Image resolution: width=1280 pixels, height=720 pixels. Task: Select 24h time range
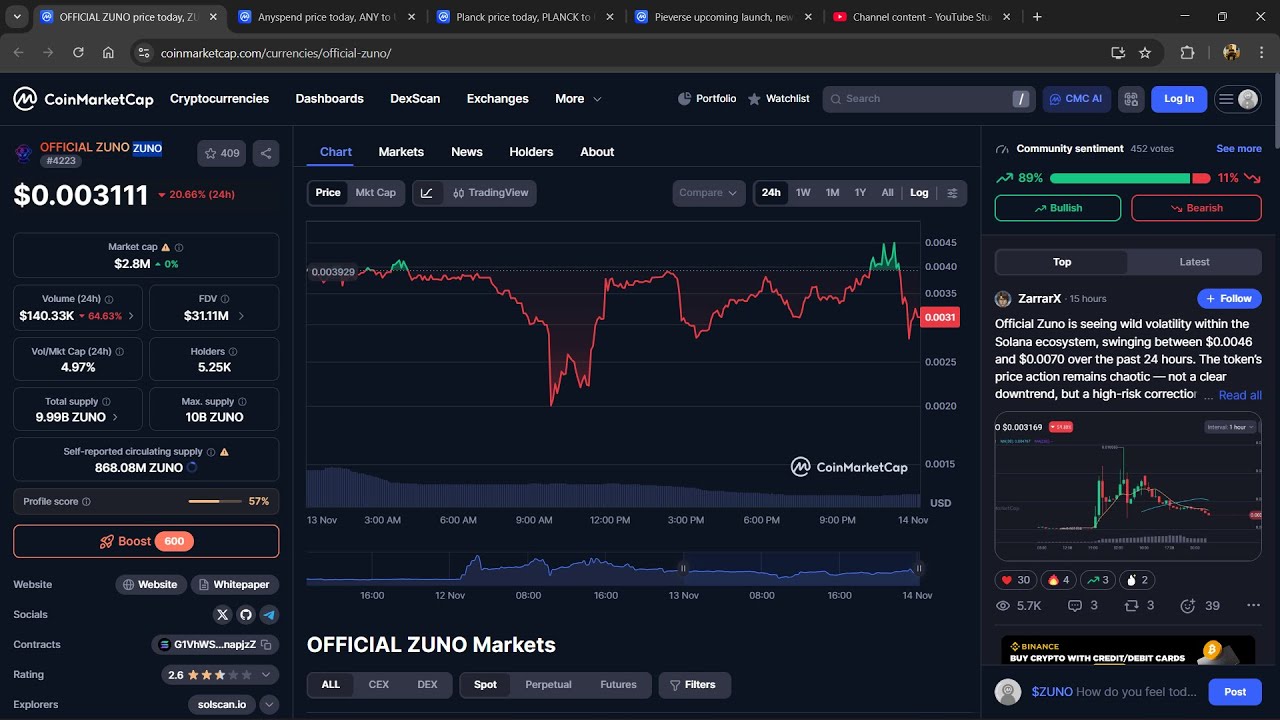(771, 193)
